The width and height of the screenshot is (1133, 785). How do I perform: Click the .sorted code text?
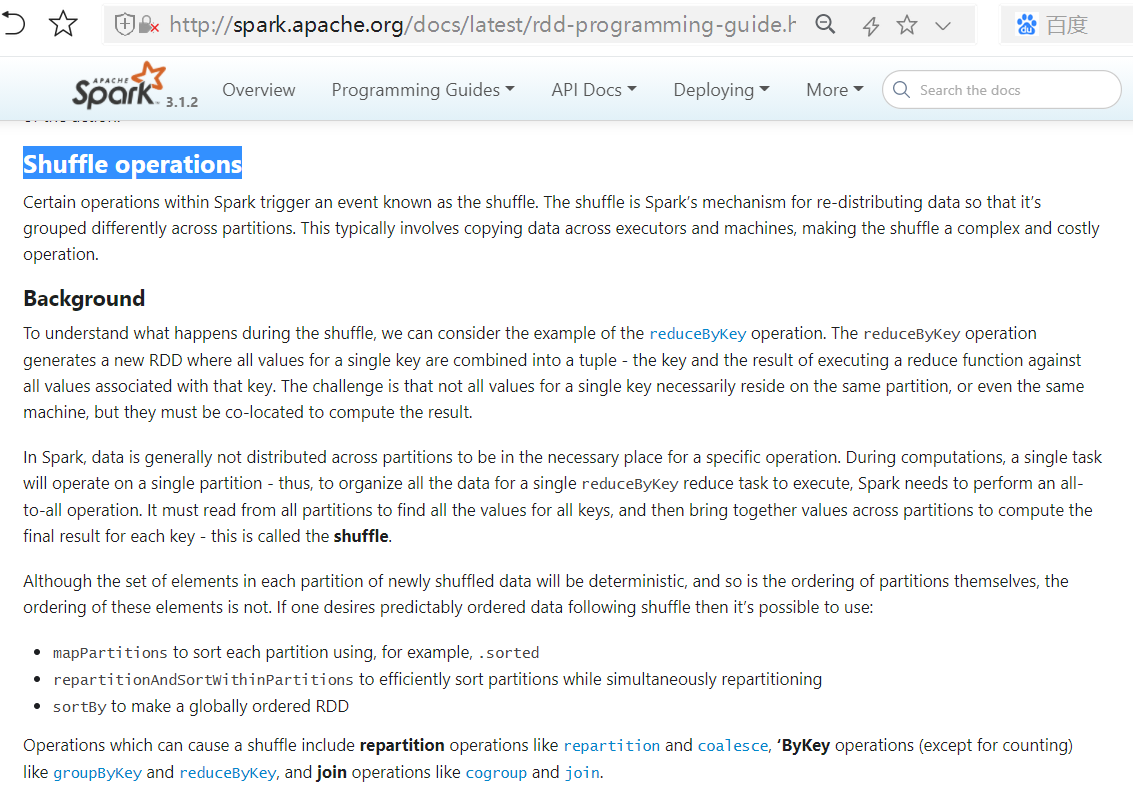pos(508,653)
